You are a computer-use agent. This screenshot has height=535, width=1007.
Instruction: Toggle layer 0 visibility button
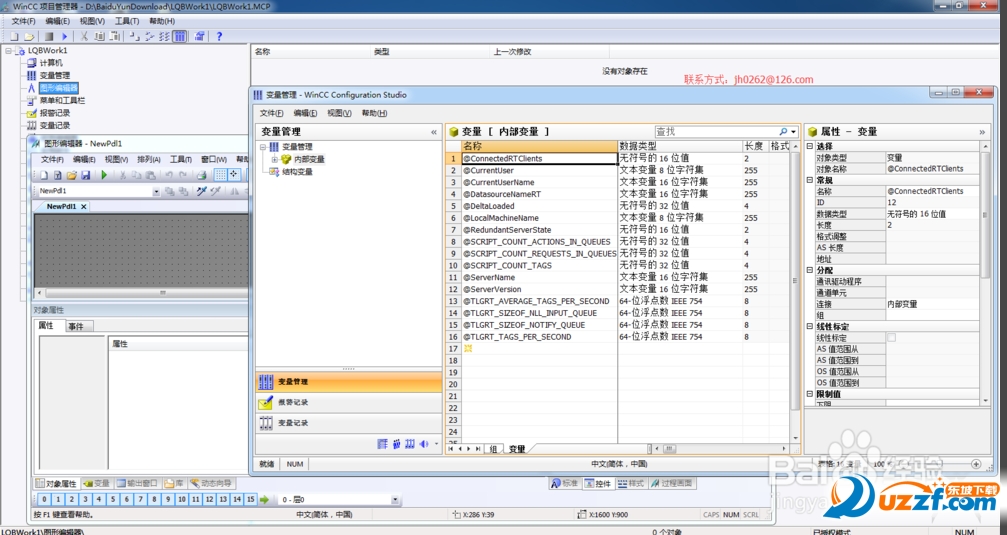point(44,500)
